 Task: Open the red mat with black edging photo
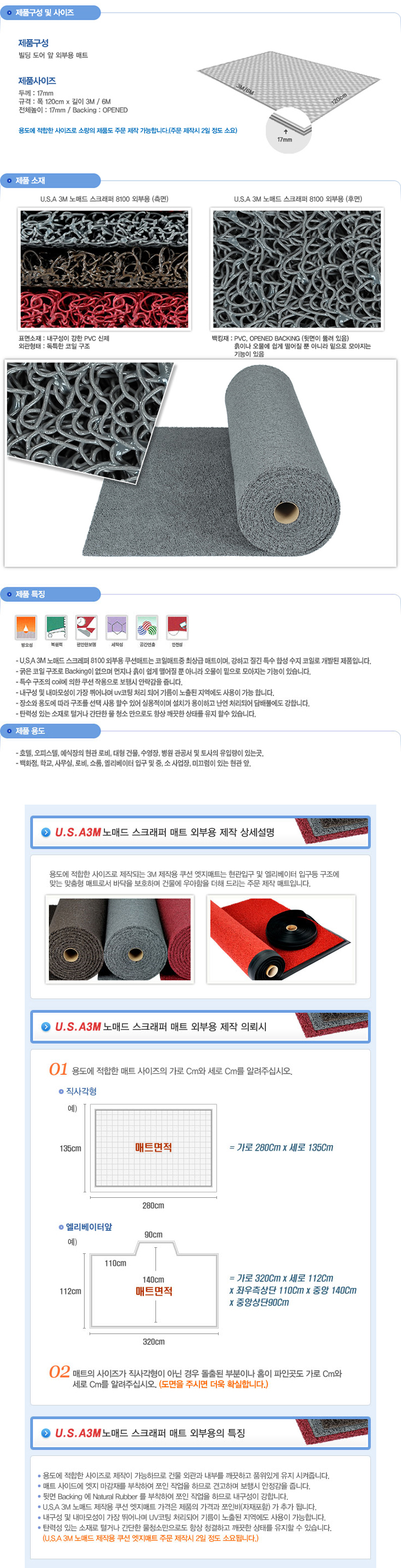(281, 939)
